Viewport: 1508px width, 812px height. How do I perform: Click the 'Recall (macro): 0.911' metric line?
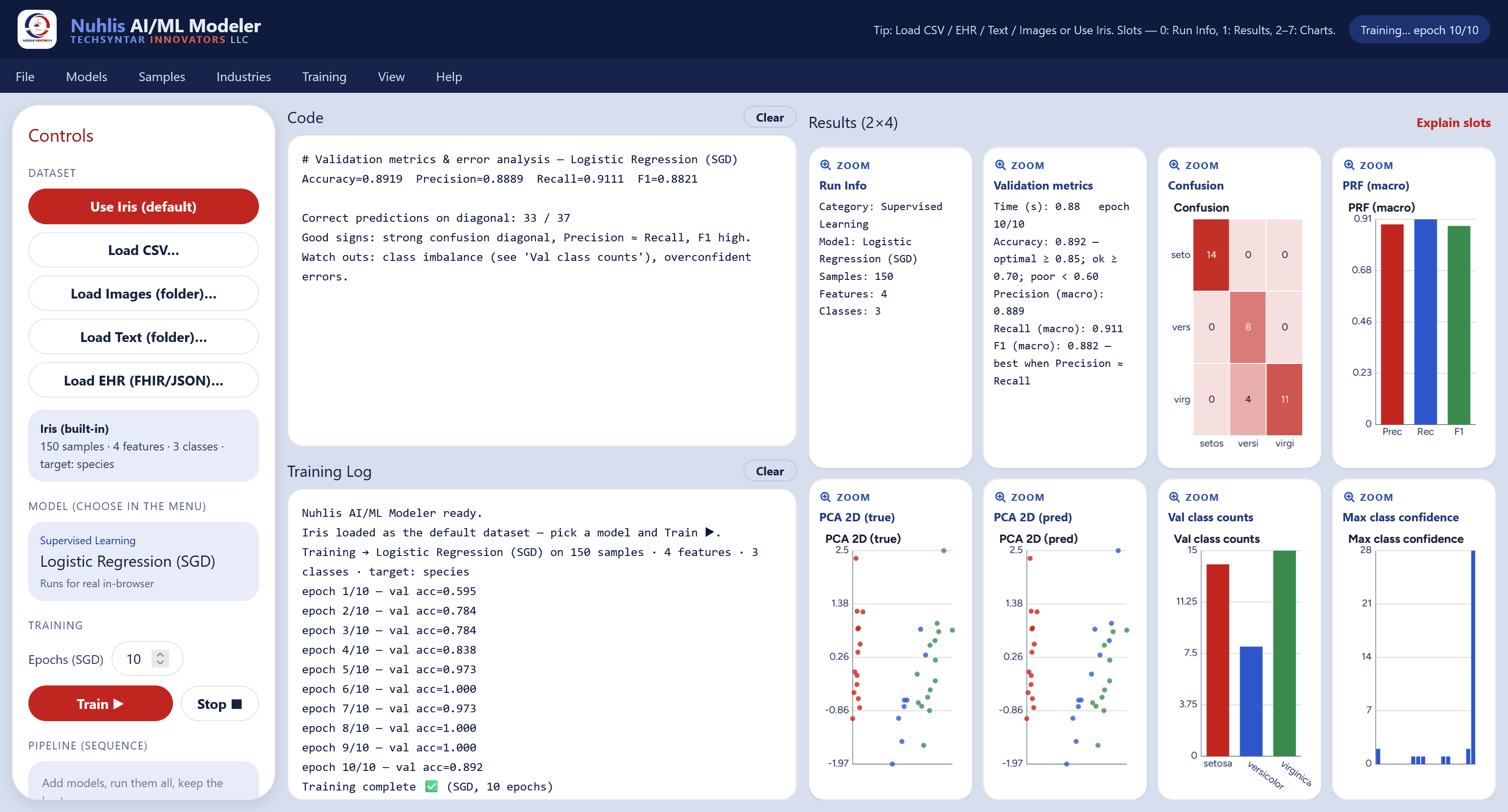1058,328
